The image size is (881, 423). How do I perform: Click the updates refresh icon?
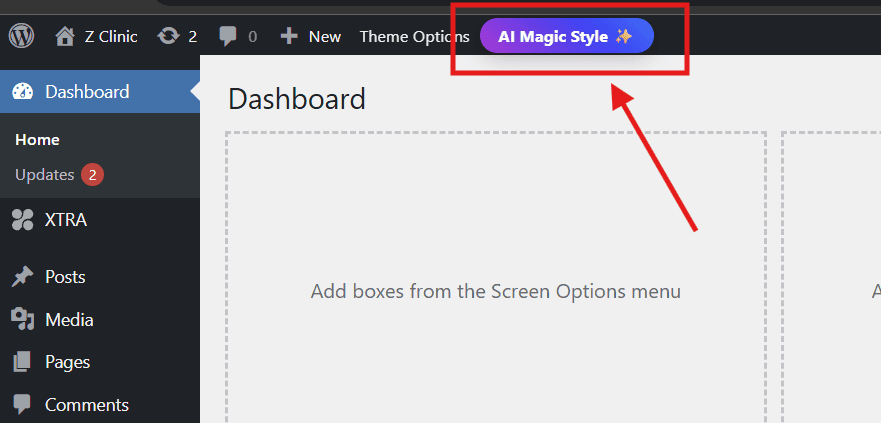coord(168,36)
